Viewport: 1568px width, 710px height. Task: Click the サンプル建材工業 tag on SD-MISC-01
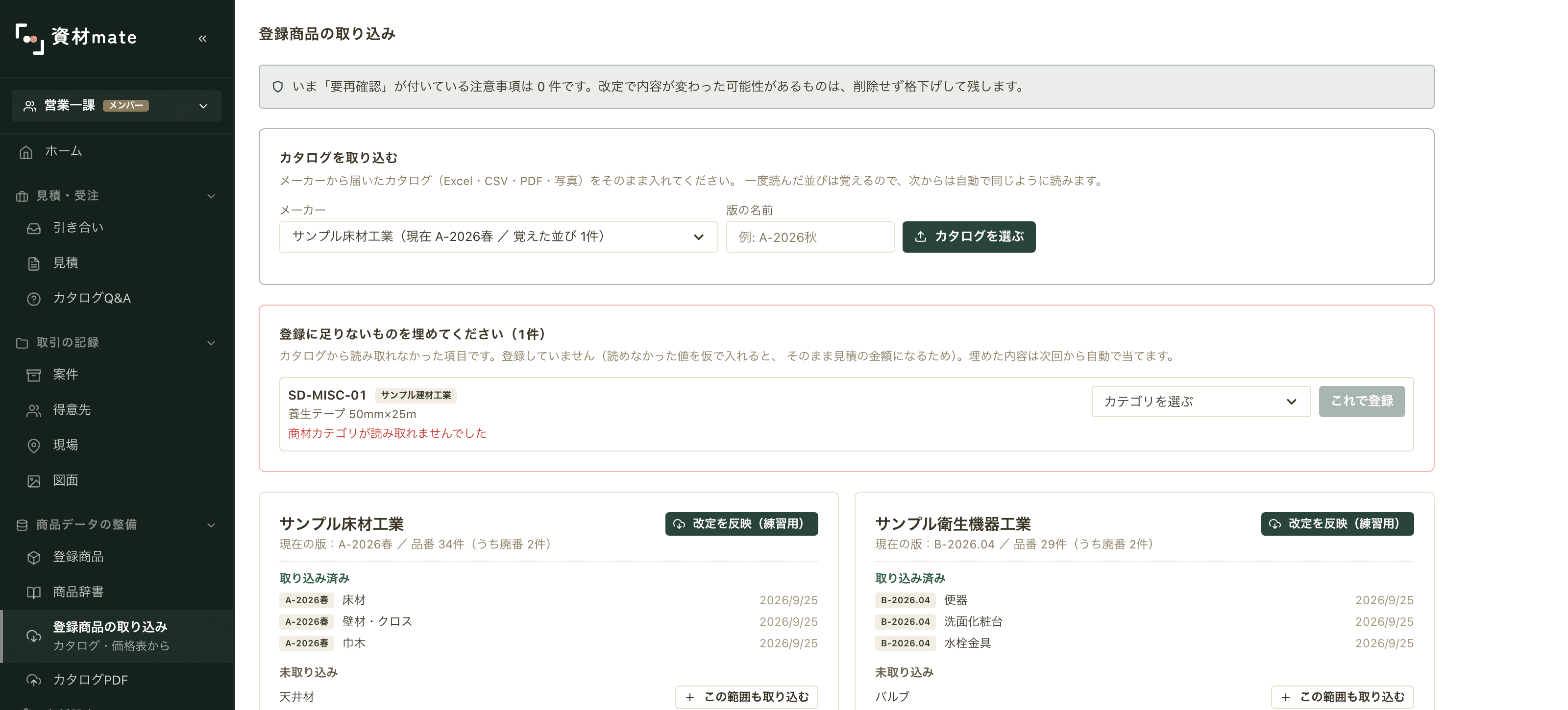pyautogui.click(x=416, y=395)
